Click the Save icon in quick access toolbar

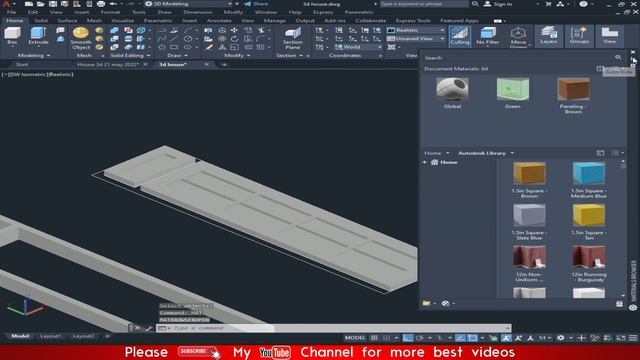[x=53, y=4]
